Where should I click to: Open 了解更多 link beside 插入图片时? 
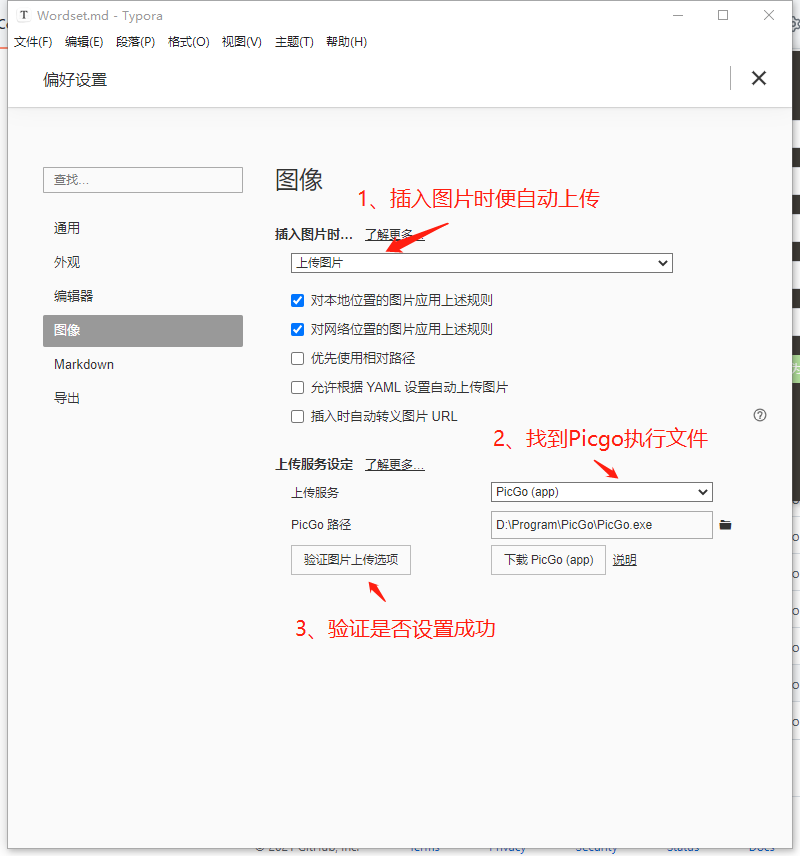[x=394, y=235]
